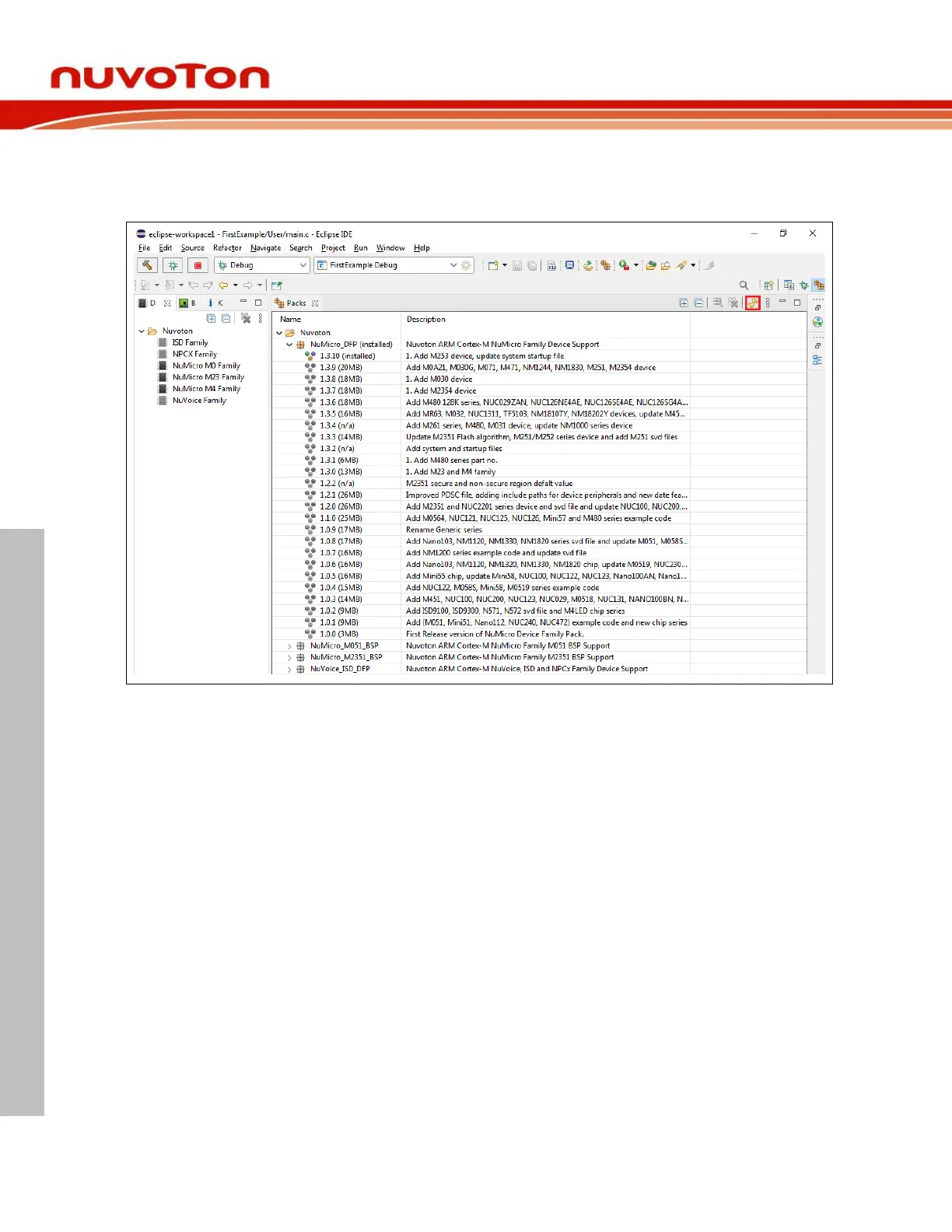This screenshot has height=1232, width=952.
Task: Click the Description column header
Action: (545, 320)
